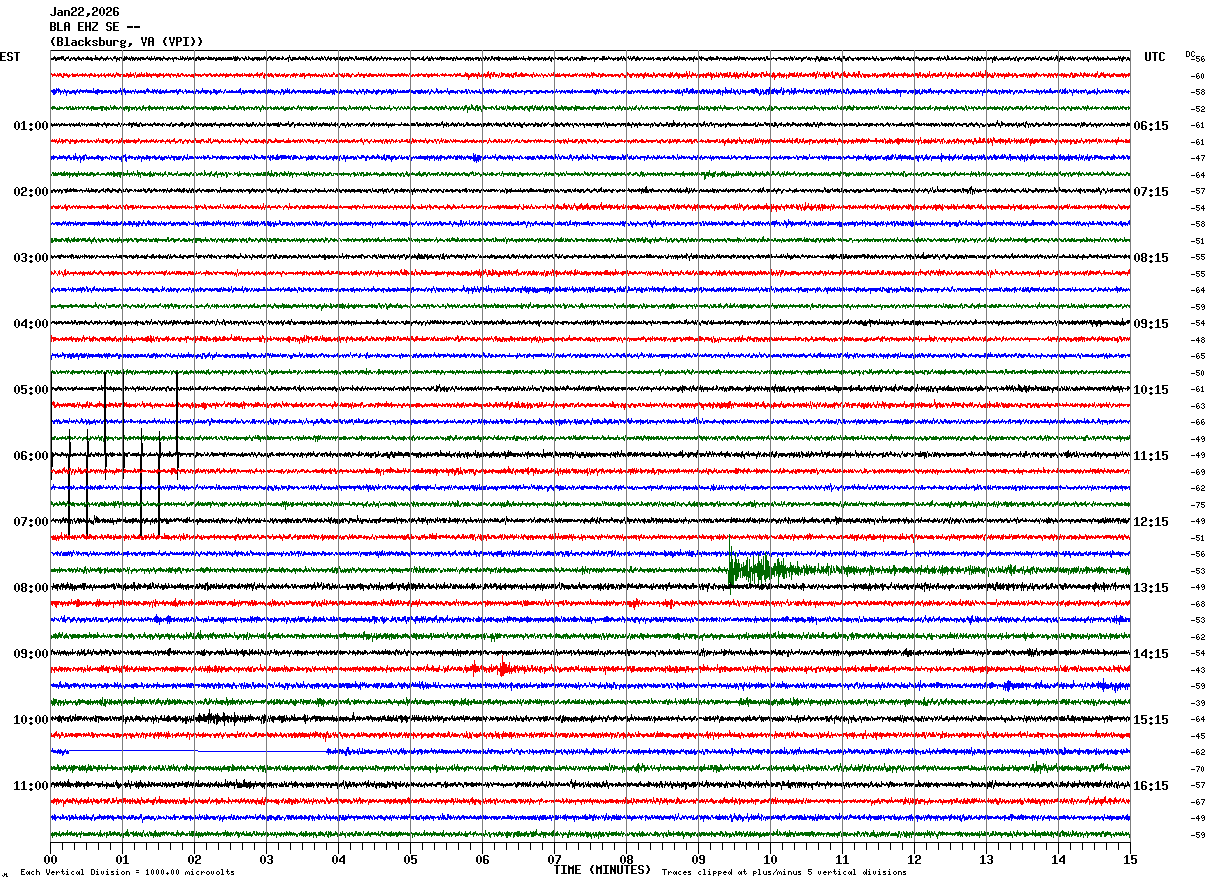This screenshot has width=1210, height=886.
Task: Click "Each Vertical Division = 1000.00 microvolts" note
Action: (x=127, y=873)
